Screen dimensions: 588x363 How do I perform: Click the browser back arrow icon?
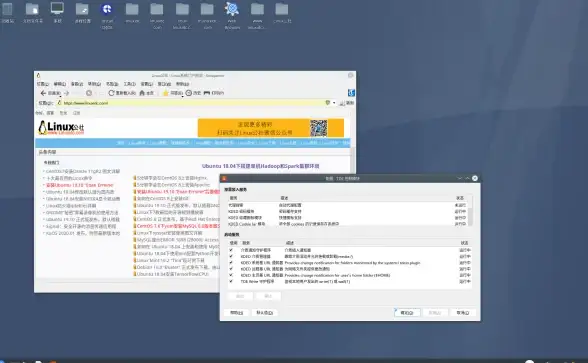[43, 93]
